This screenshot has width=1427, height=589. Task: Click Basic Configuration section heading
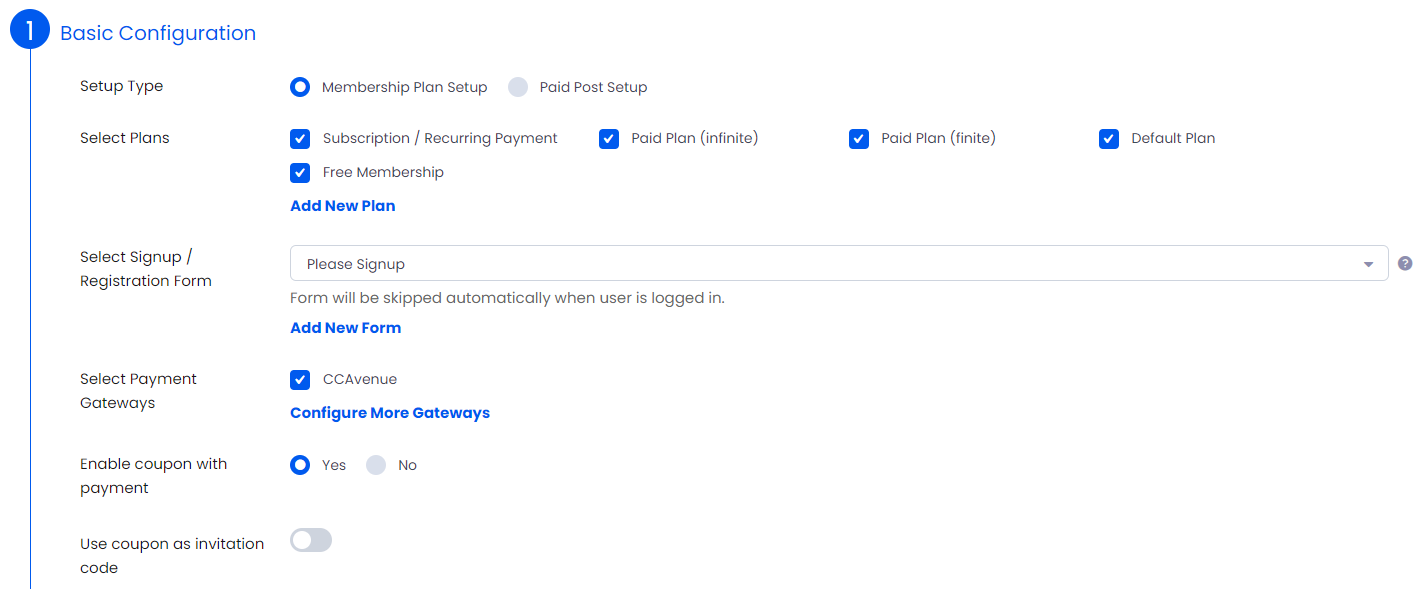click(158, 33)
